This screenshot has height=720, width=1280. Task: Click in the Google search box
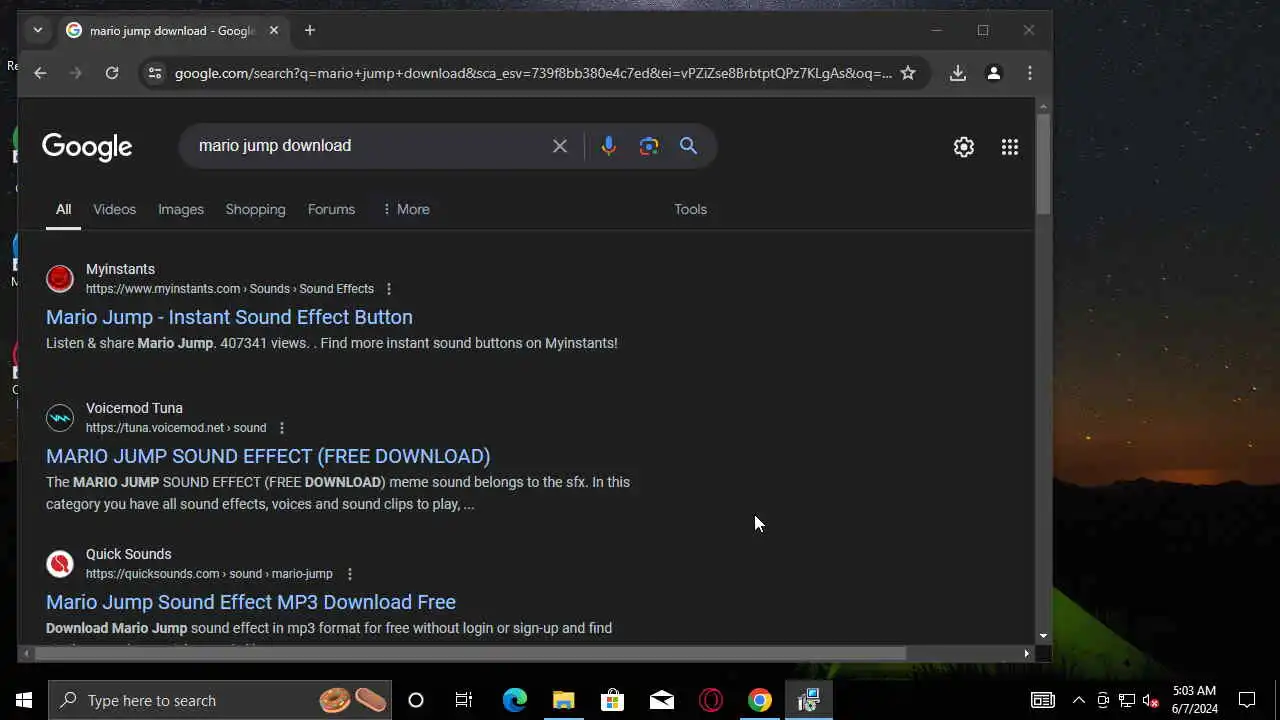370,146
